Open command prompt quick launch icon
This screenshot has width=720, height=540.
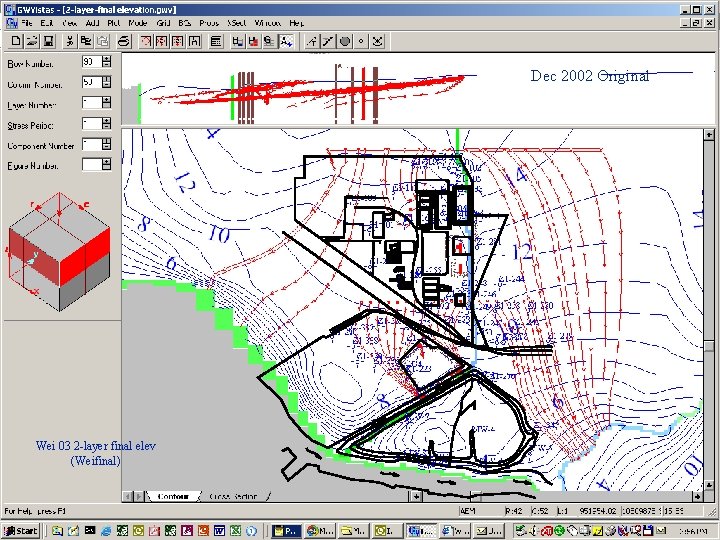coord(90,531)
